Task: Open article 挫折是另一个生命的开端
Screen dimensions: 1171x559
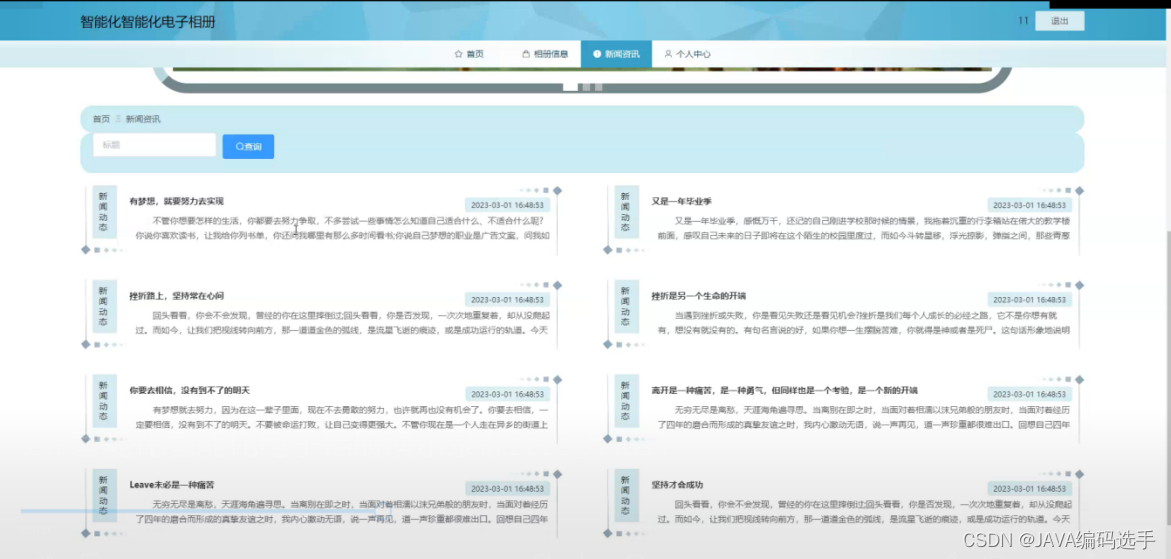Action: (698, 296)
